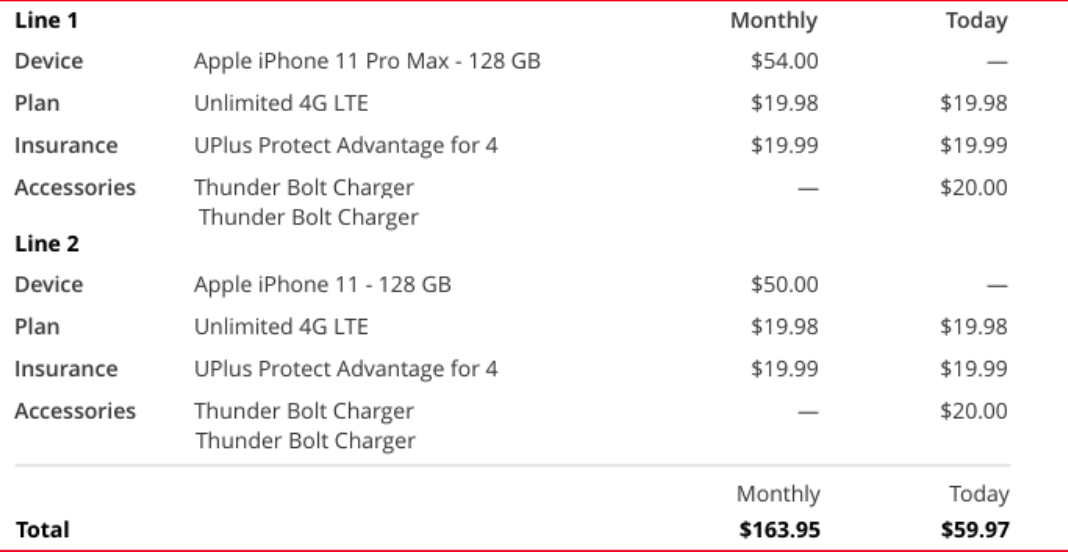The width and height of the screenshot is (1068, 552).
Task: Select Apple iPhone 11 - 128 GB device
Action: [x=322, y=284]
